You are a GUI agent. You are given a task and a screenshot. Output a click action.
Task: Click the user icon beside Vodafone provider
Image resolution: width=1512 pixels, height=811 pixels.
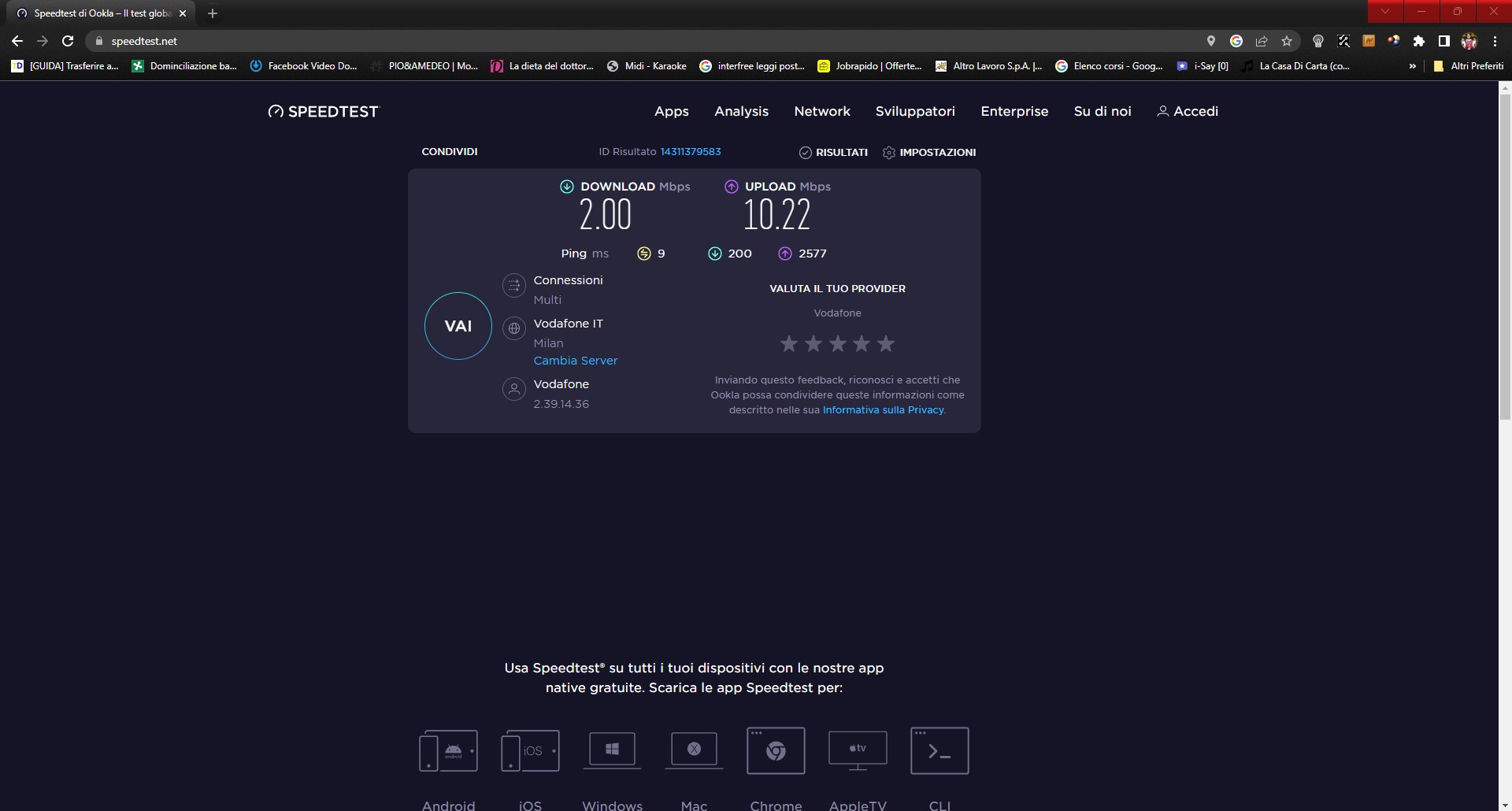514,389
